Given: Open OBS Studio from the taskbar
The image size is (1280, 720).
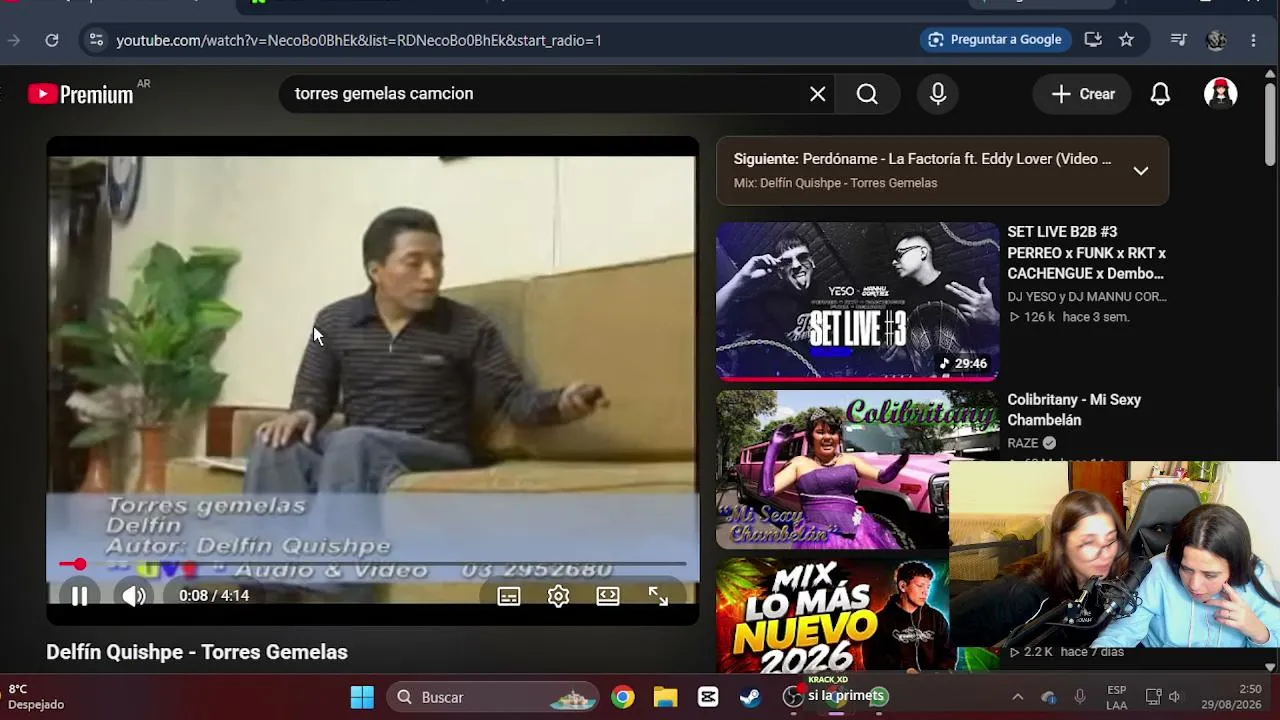Looking at the screenshot, I should pos(793,697).
